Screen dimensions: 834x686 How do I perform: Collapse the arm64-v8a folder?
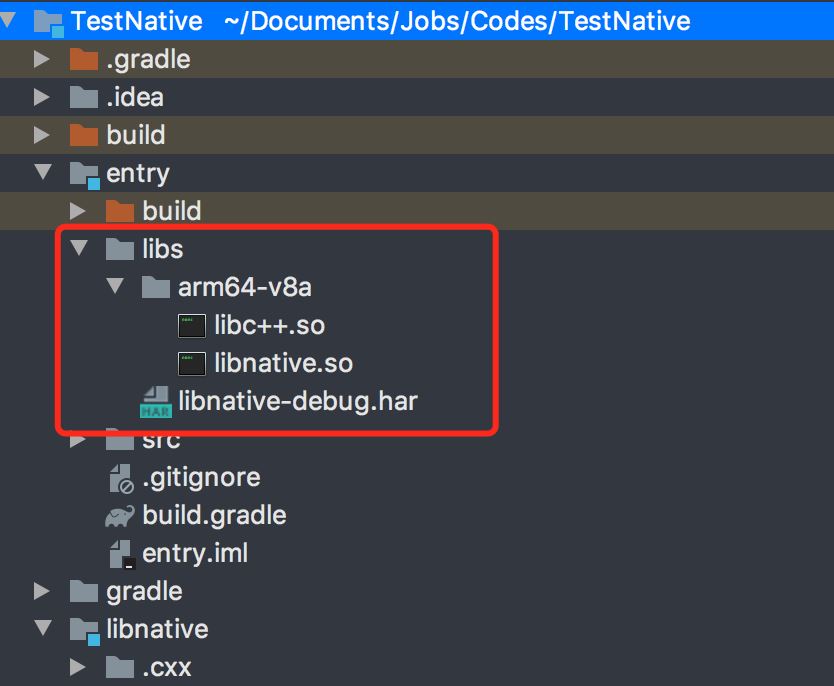[x=114, y=287]
